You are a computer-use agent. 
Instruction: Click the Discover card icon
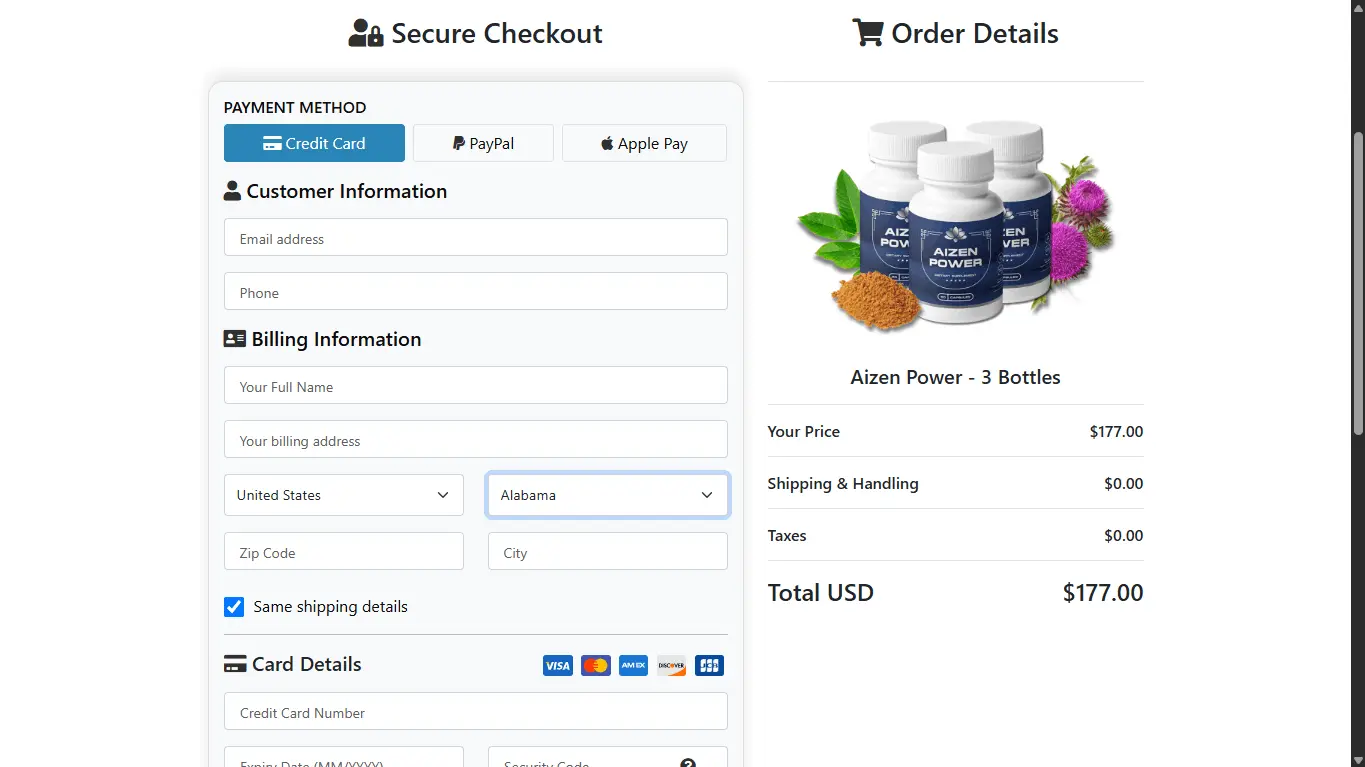[x=671, y=665]
